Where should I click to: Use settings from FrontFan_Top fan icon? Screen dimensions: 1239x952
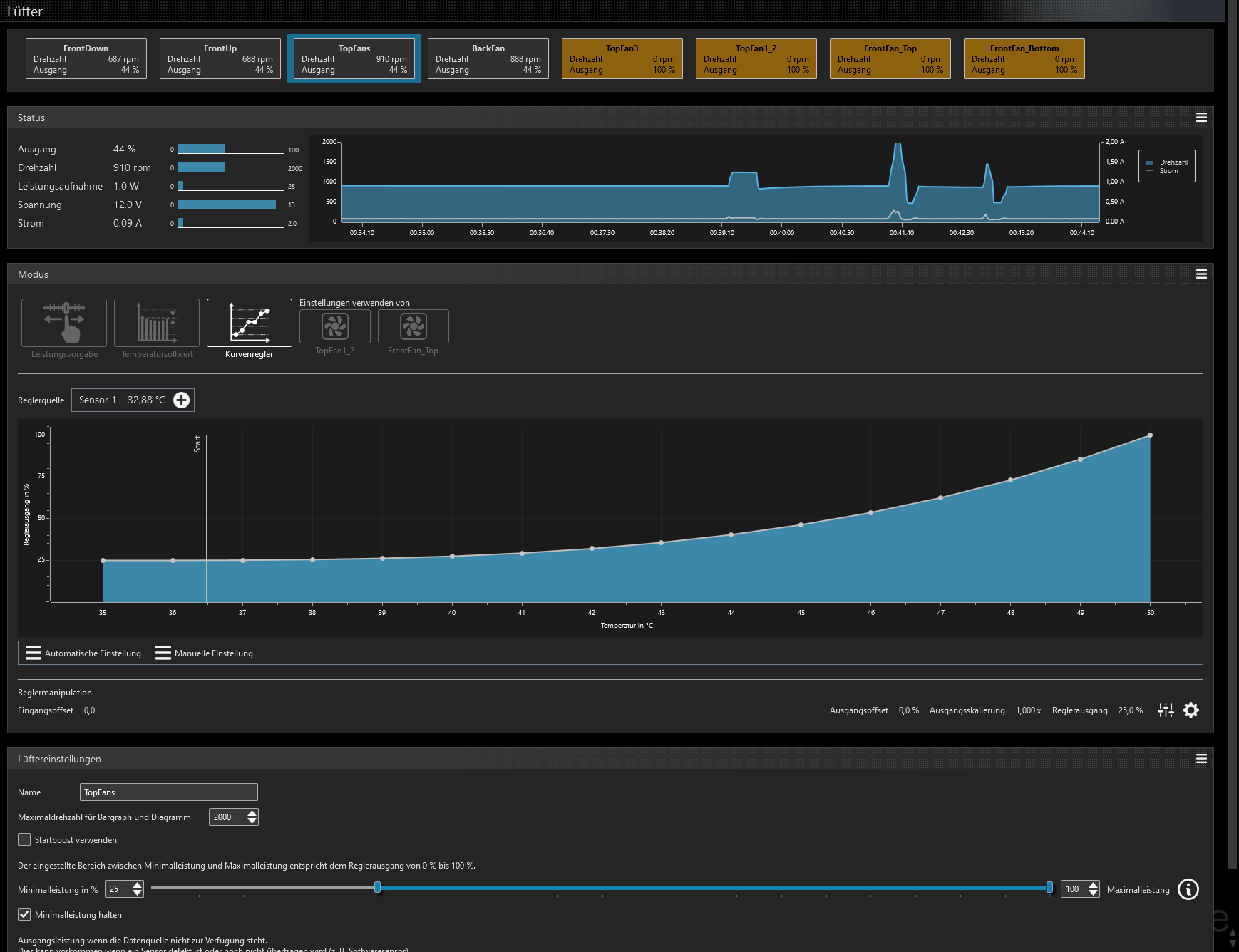coord(413,326)
